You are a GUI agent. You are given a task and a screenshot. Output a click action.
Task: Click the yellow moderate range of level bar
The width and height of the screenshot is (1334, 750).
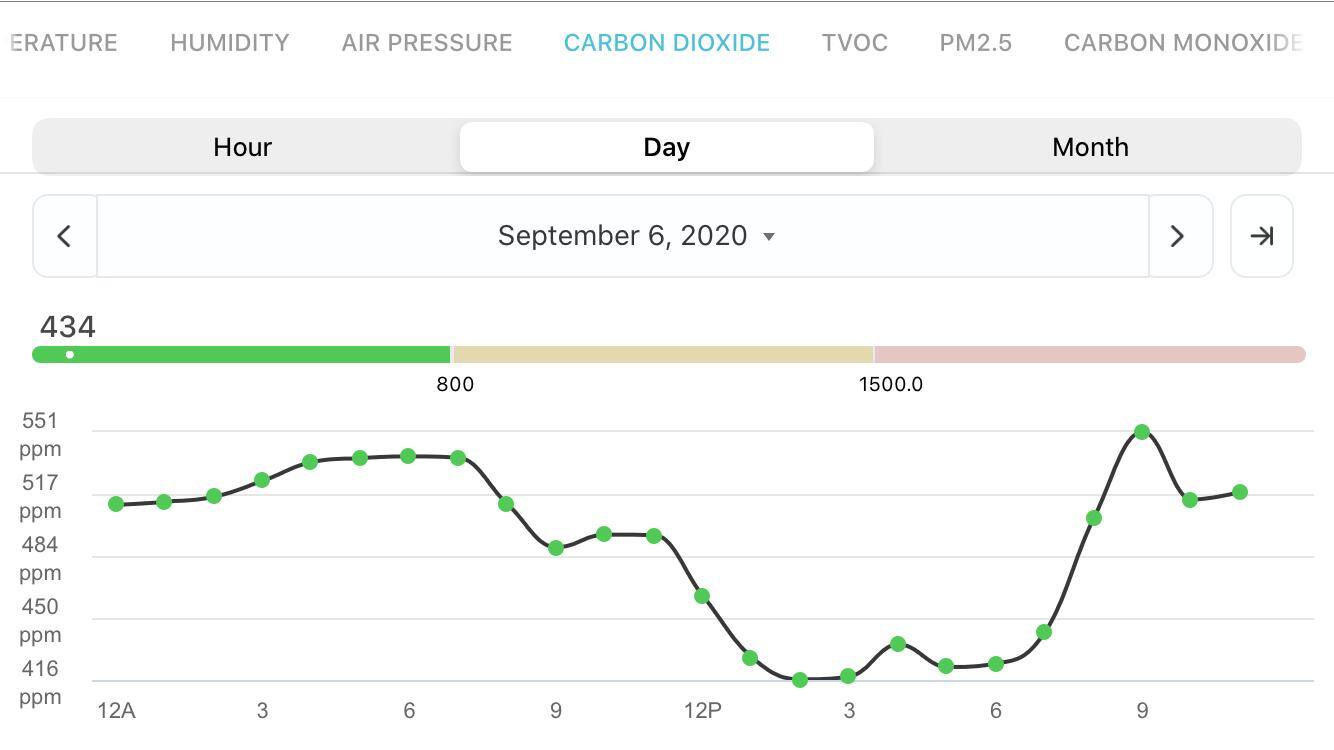pos(663,355)
